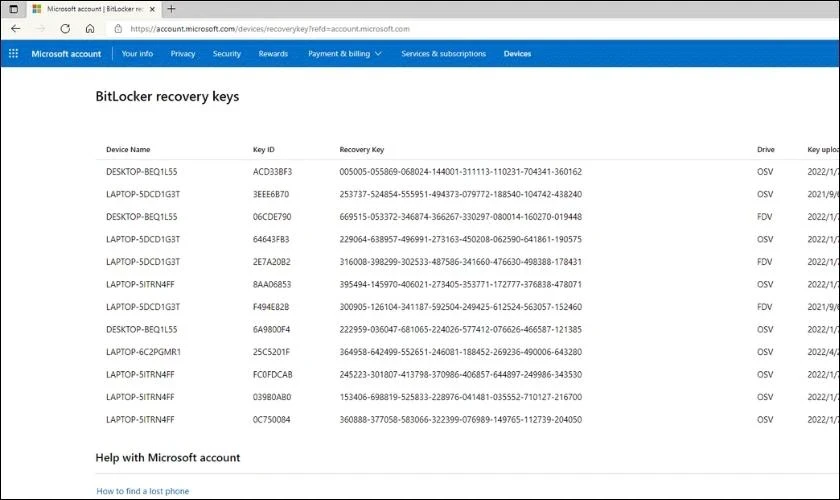Click the Key ID column header
This screenshot has width=840, height=500.
(x=264, y=150)
